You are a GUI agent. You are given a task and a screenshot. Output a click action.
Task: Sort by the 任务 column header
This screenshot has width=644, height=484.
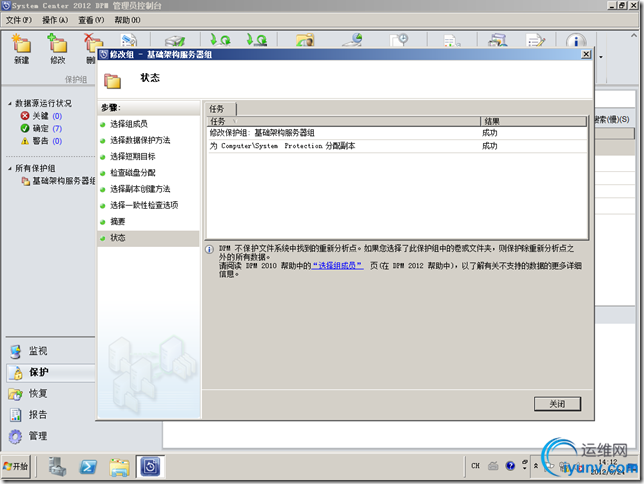coord(344,121)
